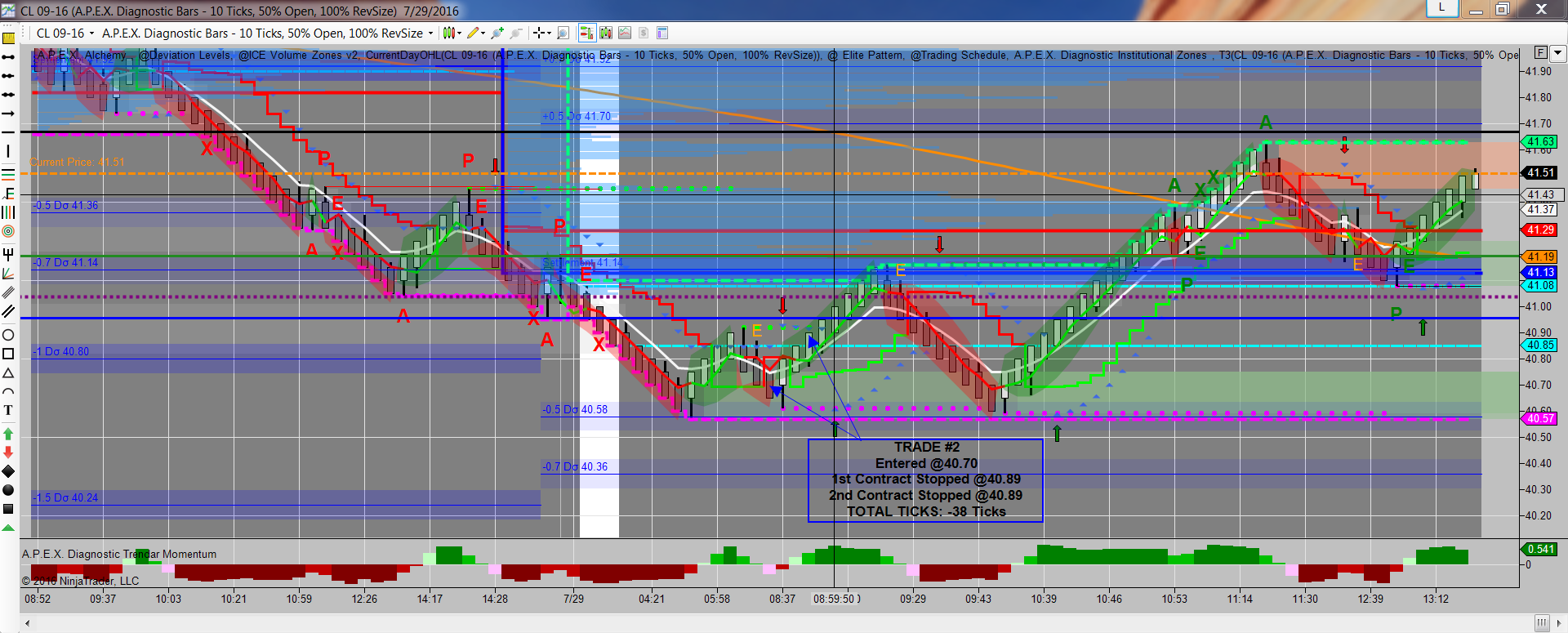Select the Gann Fan tool
This screenshot has width=1568, height=633.
[x=8, y=274]
